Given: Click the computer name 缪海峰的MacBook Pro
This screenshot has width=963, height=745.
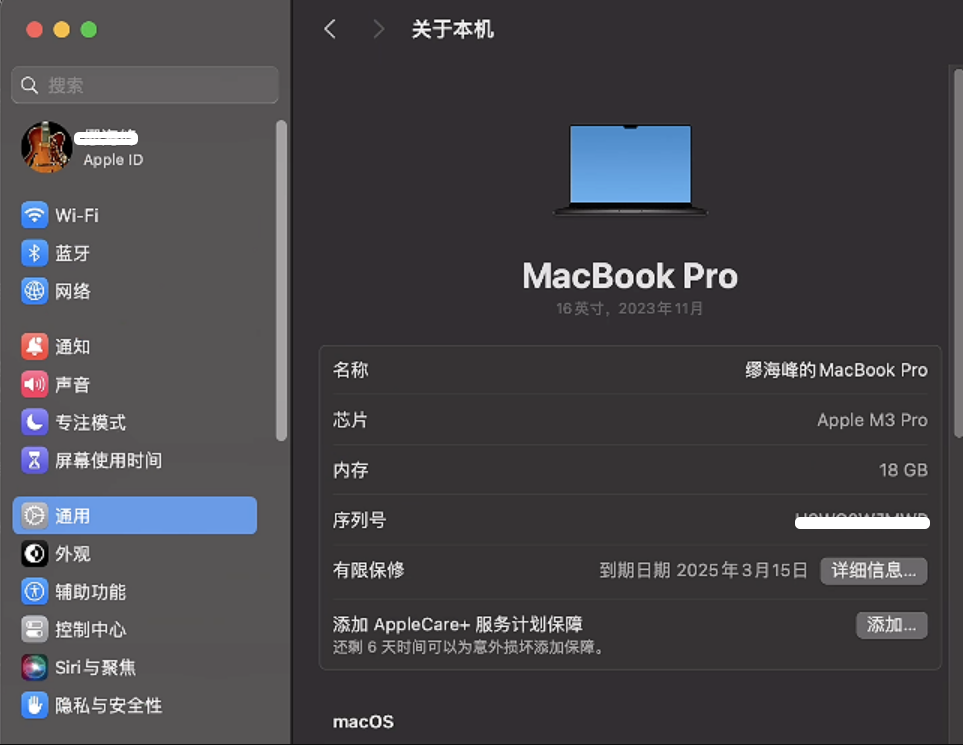Looking at the screenshot, I should click(836, 370).
